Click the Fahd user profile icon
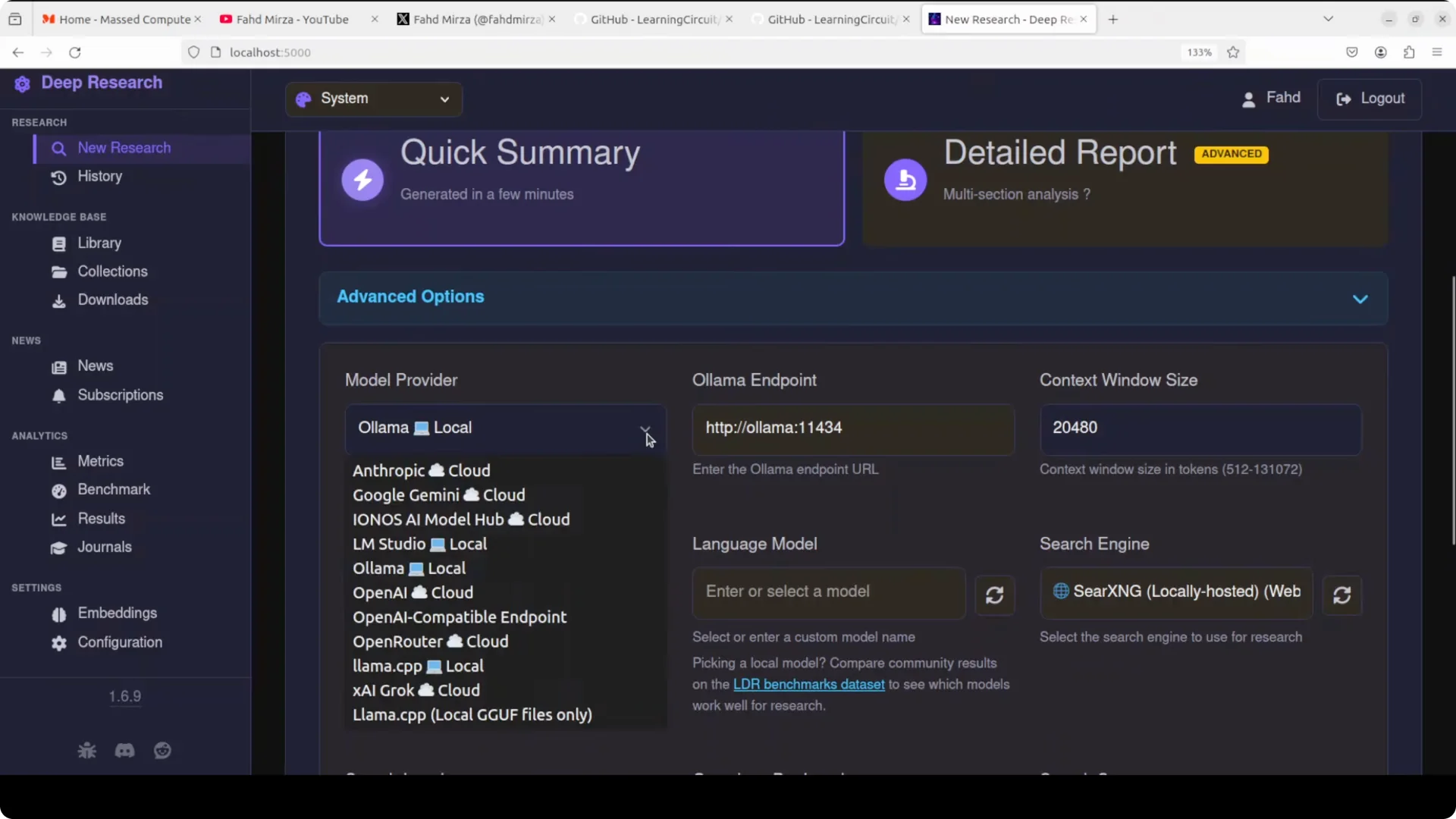This screenshot has height=819, width=1456. pyautogui.click(x=1248, y=99)
